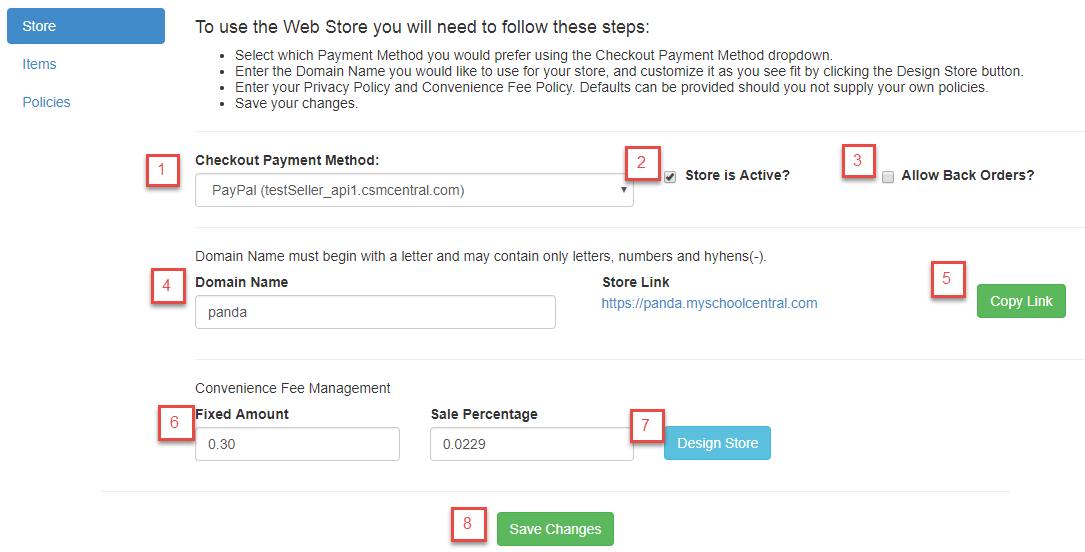Click the Sale Percentage input field
Image resolution: width=1085 pixels, height=552 pixels.
tap(531, 444)
